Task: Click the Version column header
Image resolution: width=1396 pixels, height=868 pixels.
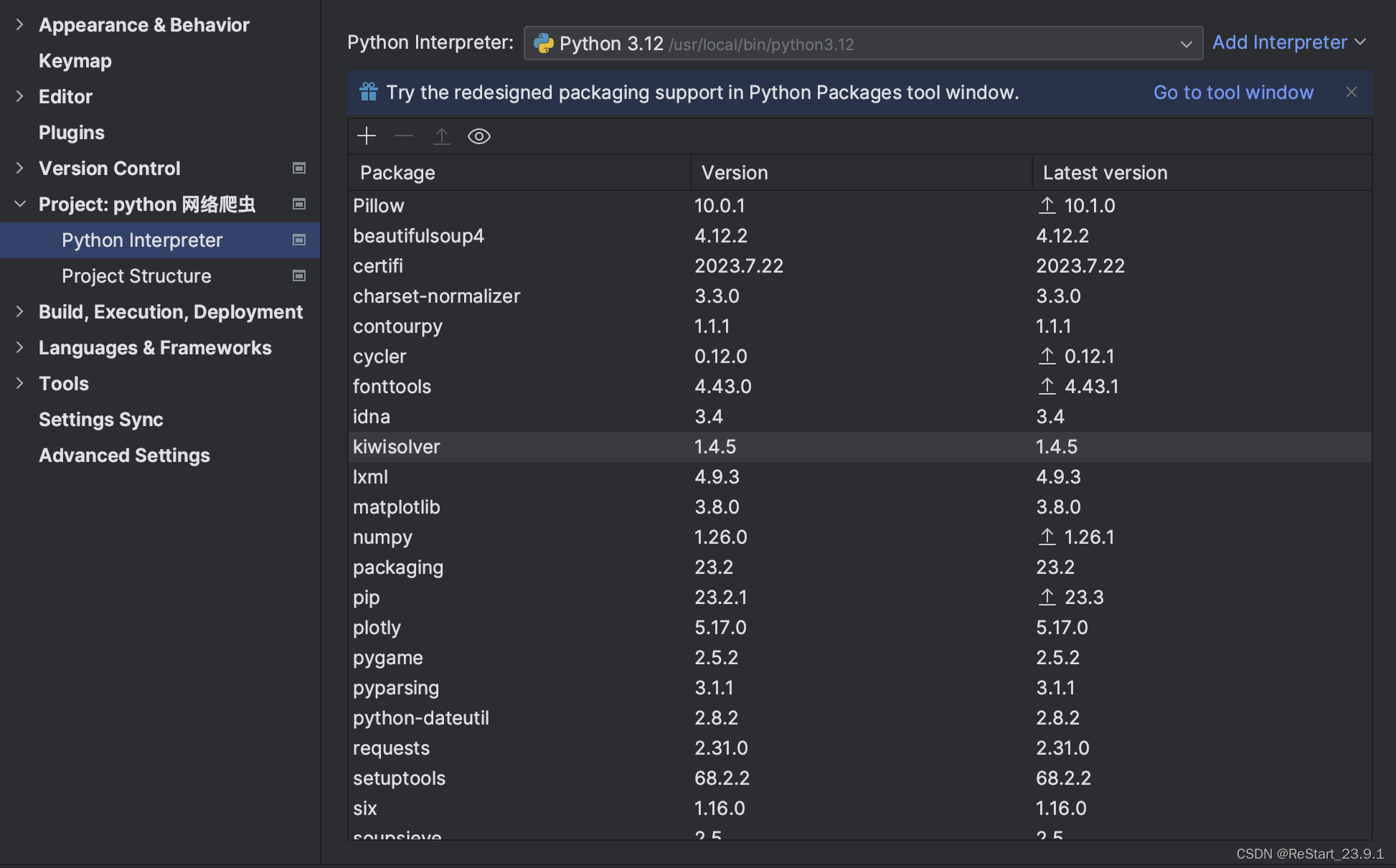Action: point(861,172)
